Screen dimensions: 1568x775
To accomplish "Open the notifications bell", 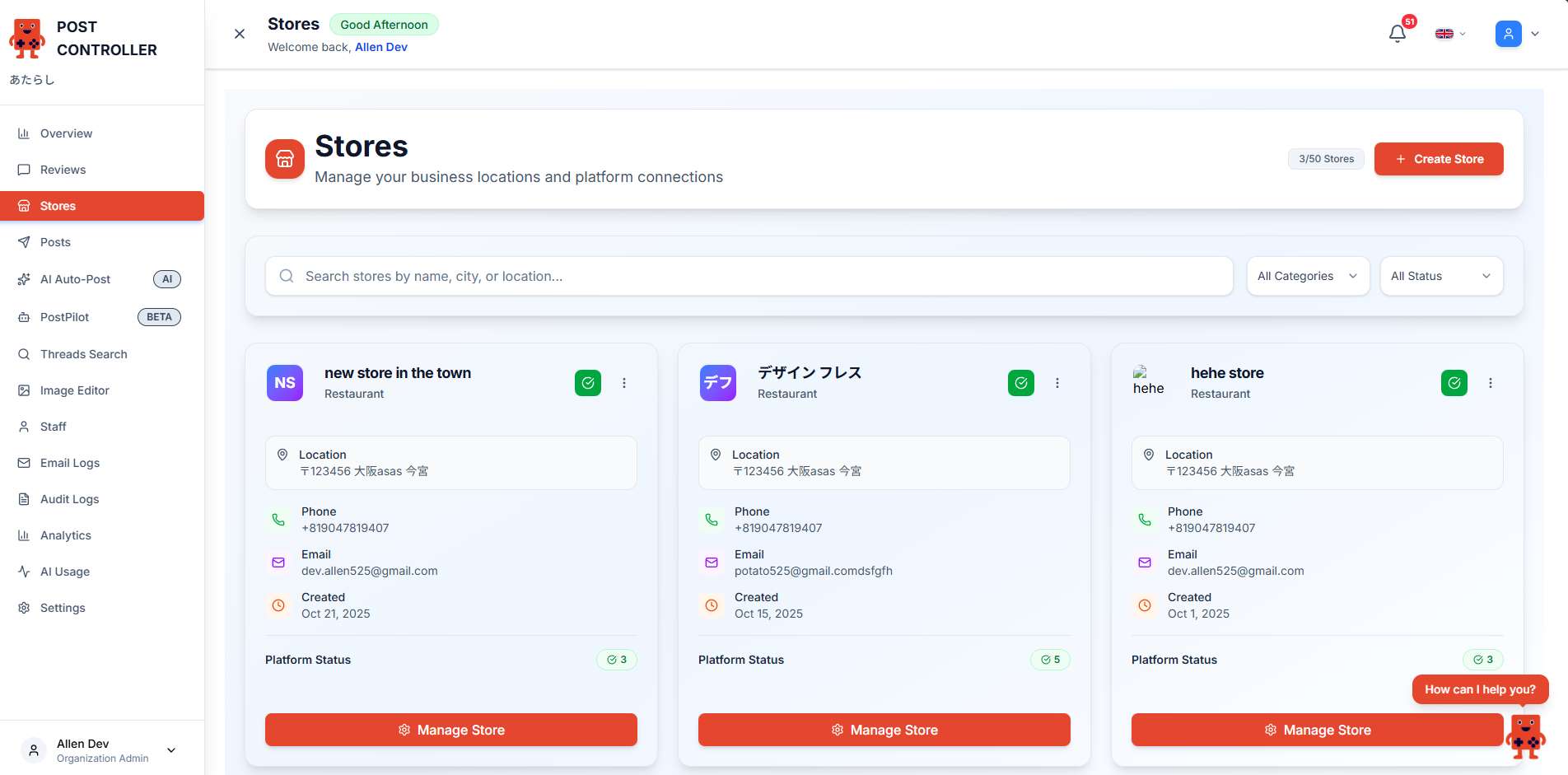I will point(1398,34).
